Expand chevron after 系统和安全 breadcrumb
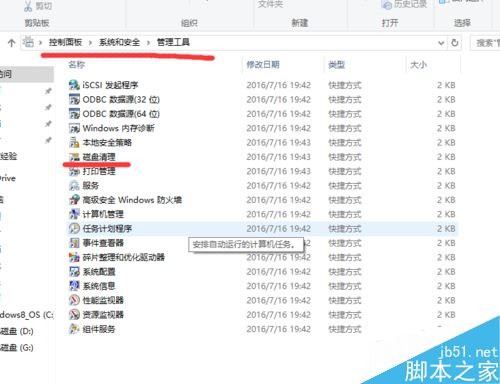 (x=148, y=43)
